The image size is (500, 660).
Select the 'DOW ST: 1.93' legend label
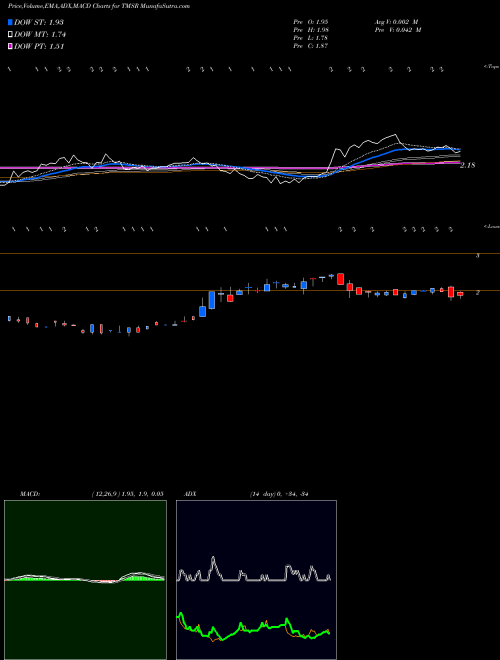click(x=38, y=22)
